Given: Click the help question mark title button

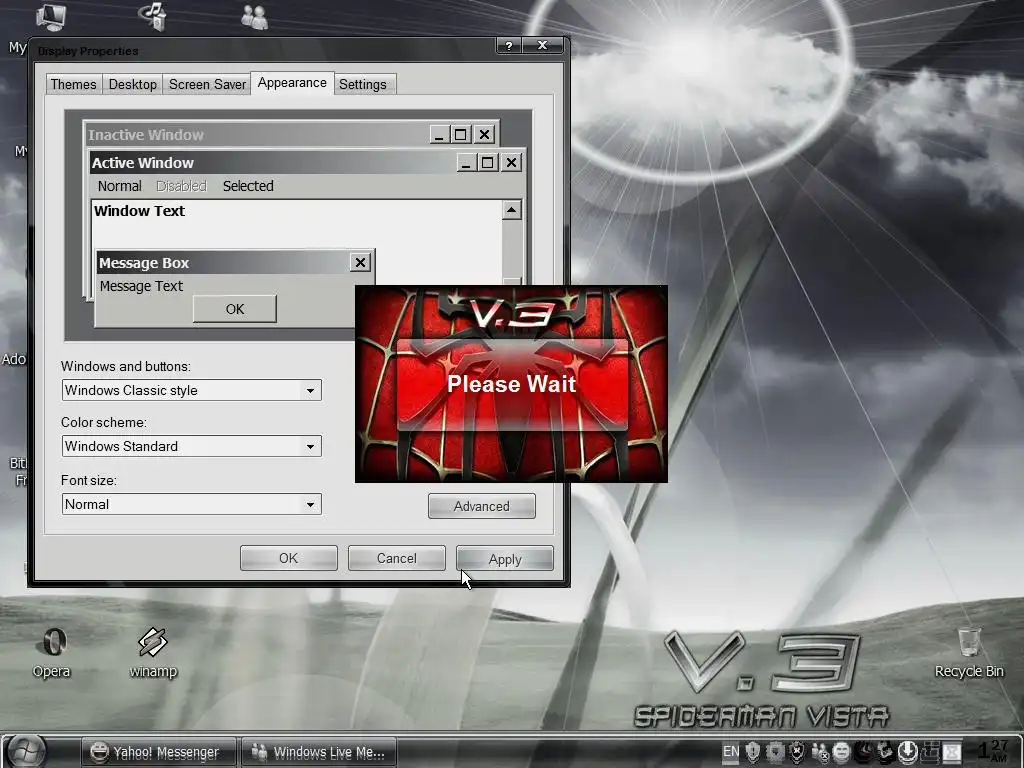Looking at the screenshot, I should pos(509,45).
